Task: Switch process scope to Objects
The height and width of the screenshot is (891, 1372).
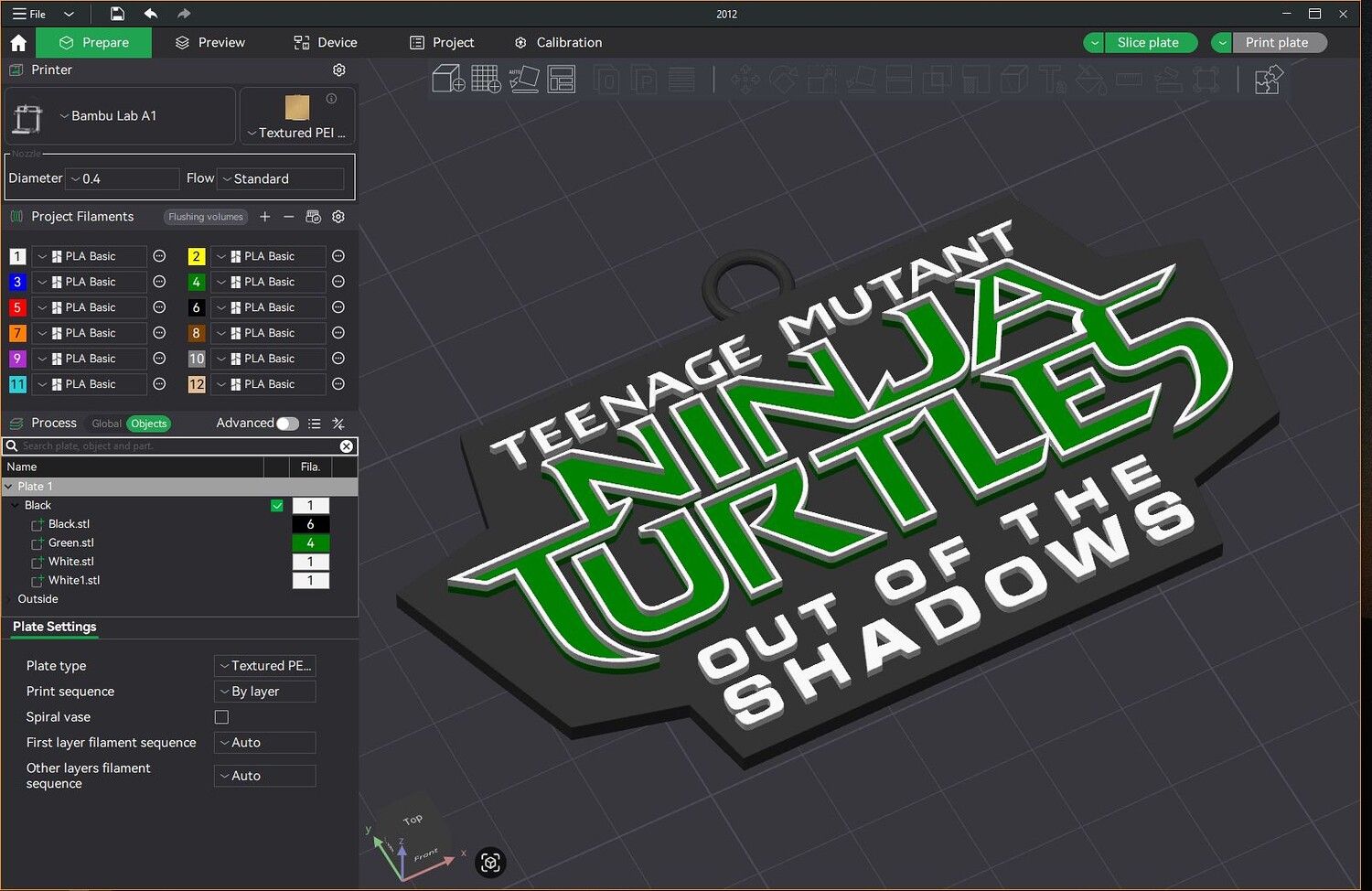Action: click(x=149, y=424)
